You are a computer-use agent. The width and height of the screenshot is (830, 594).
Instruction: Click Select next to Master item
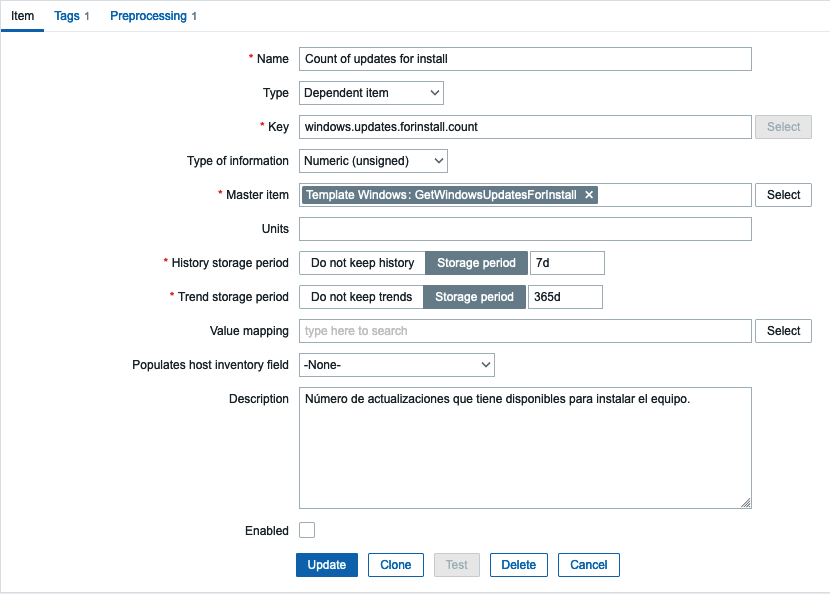783,195
